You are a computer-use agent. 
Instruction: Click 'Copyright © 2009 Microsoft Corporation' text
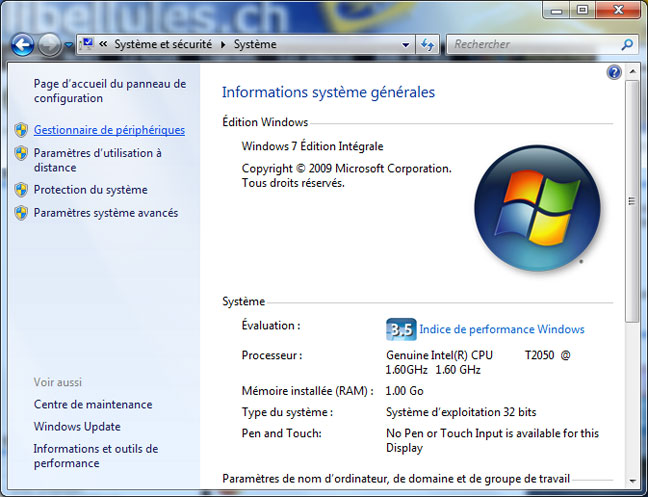click(x=347, y=169)
